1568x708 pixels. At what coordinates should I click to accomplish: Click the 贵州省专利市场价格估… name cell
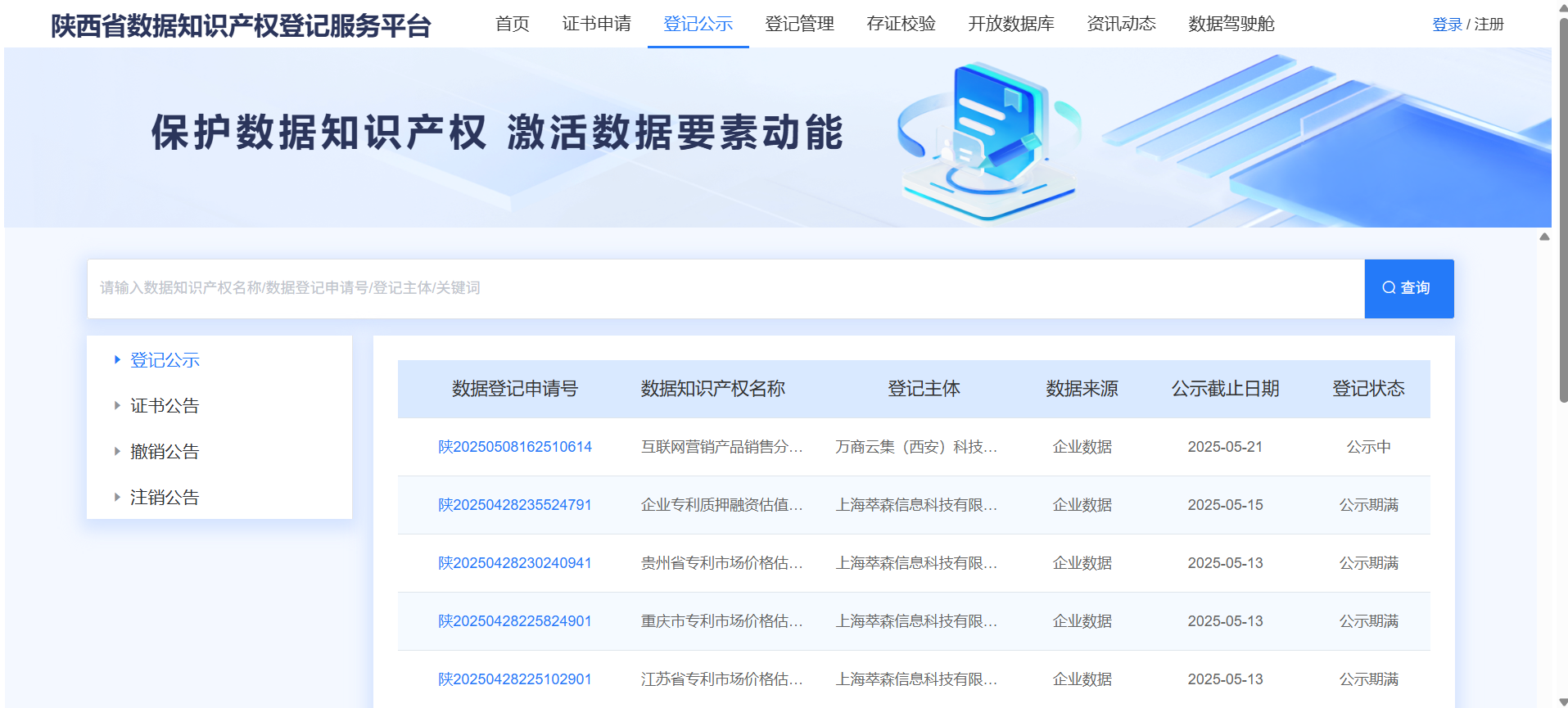coord(721,563)
